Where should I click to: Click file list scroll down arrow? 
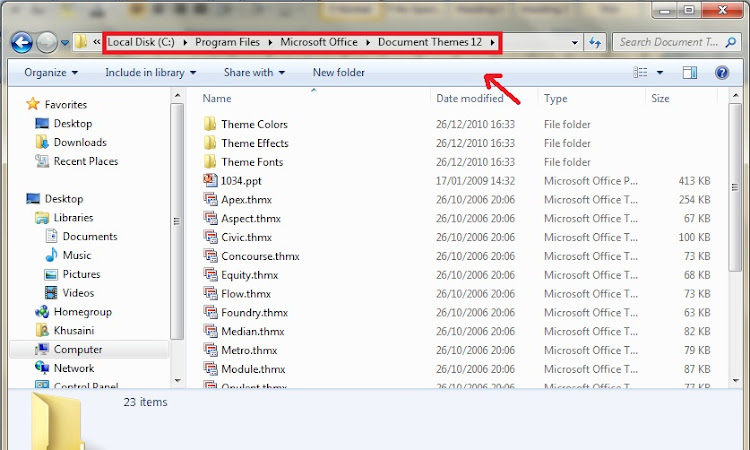click(x=735, y=381)
